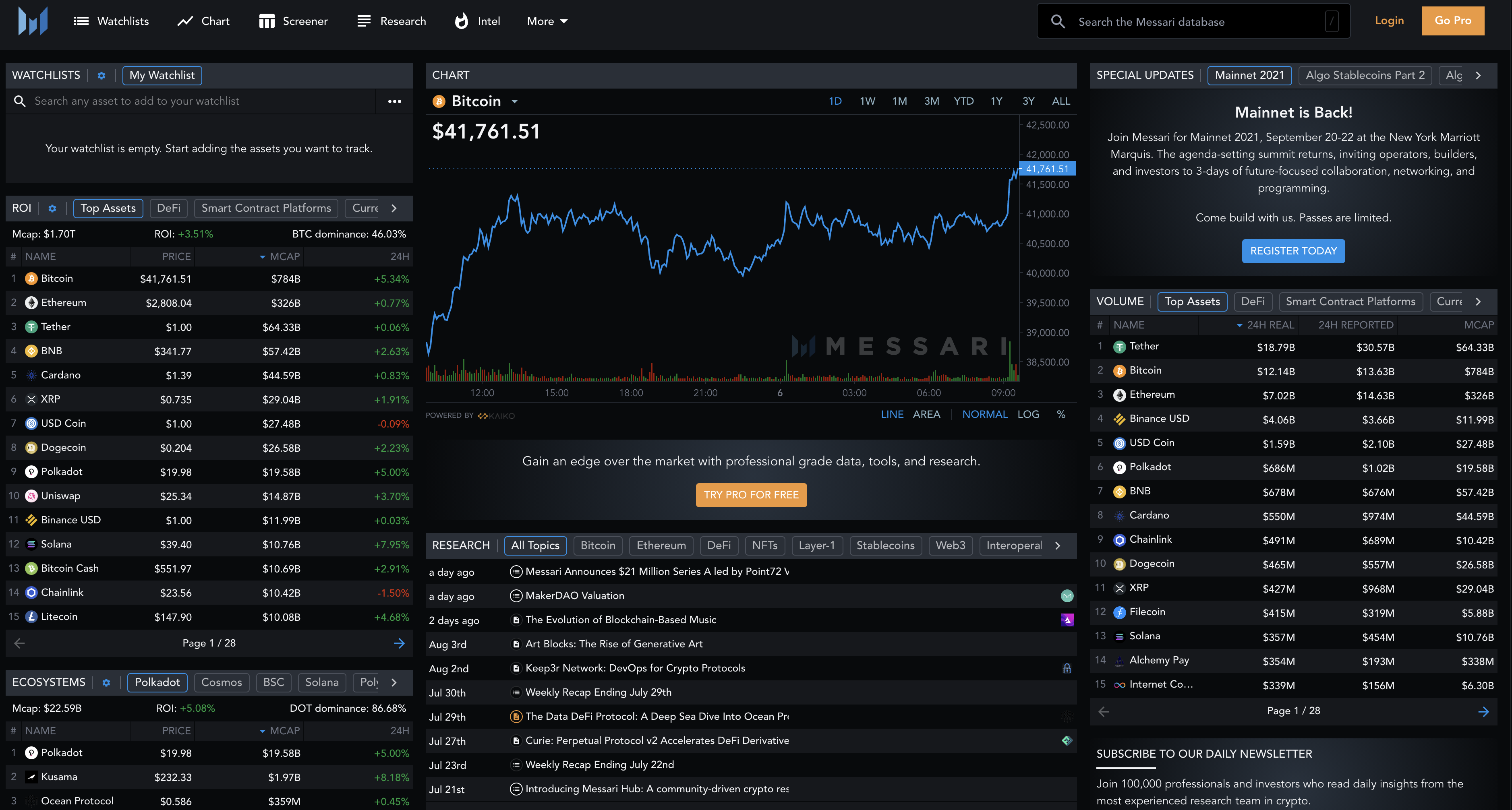
Task: Select the YTD chart timeframe
Action: coord(964,101)
